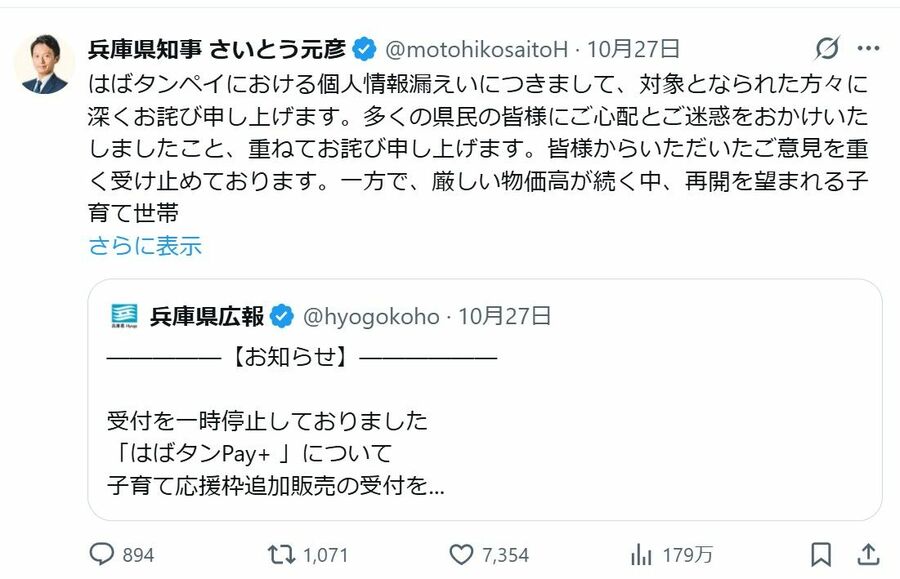Click the share upload icon

tap(868, 554)
